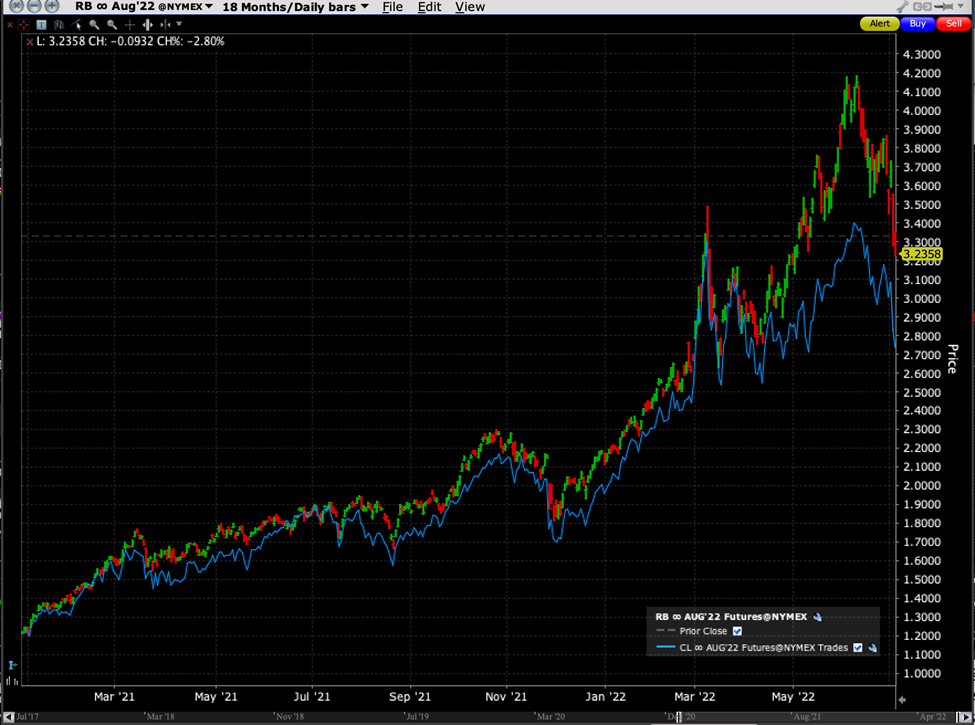Click the blue Buy button
The image size is (975, 725).
tap(917, 24)
